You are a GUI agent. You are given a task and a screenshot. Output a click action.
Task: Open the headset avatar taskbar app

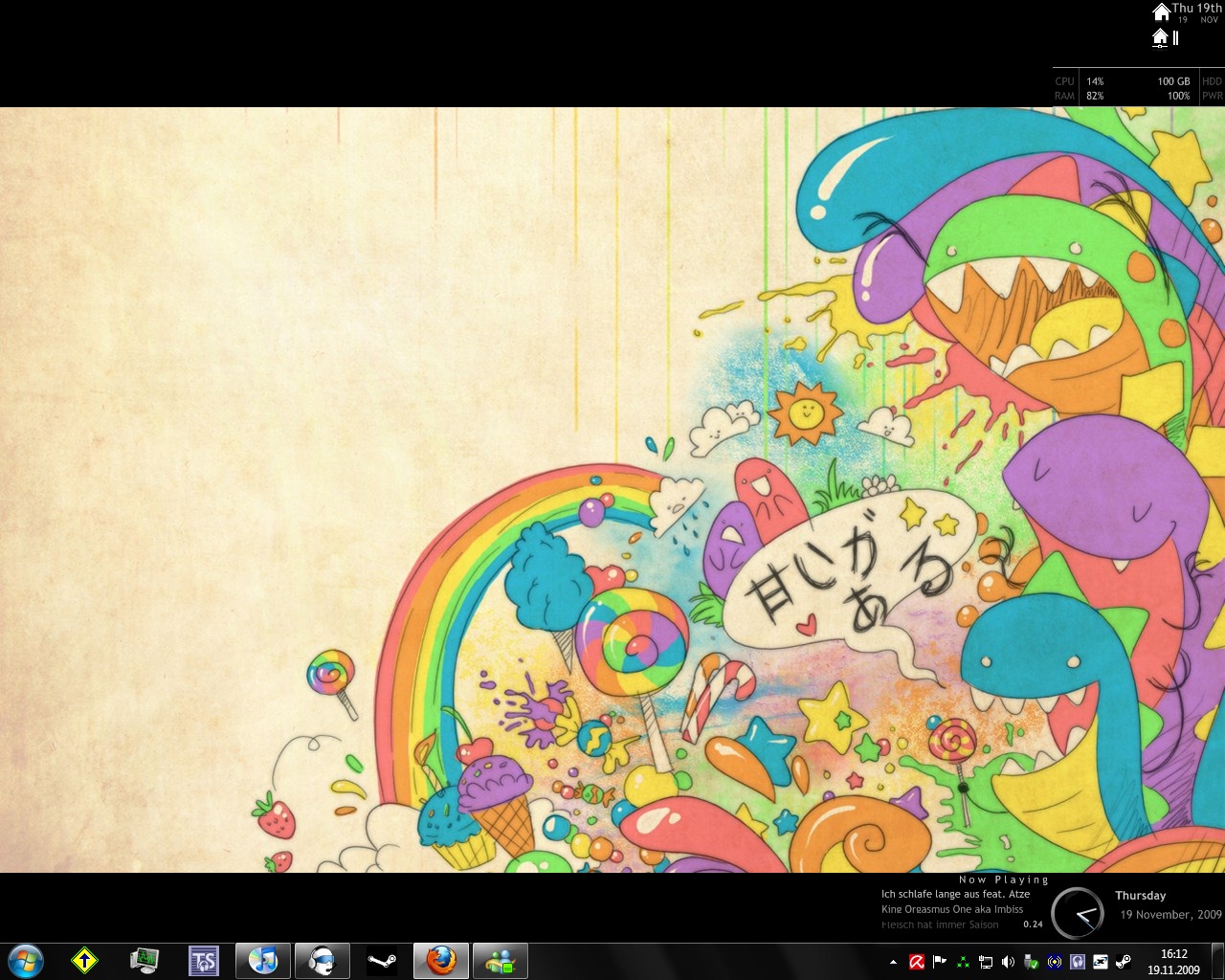coord(323,960)
